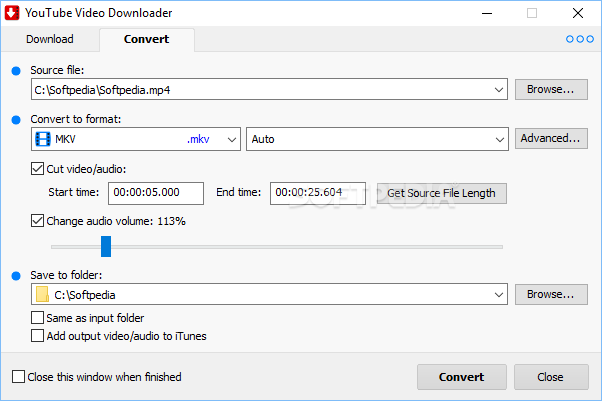Start conversion with the Convert button
Image resolution: width=602 pixels, height=401 pixels.
[462, 377]
